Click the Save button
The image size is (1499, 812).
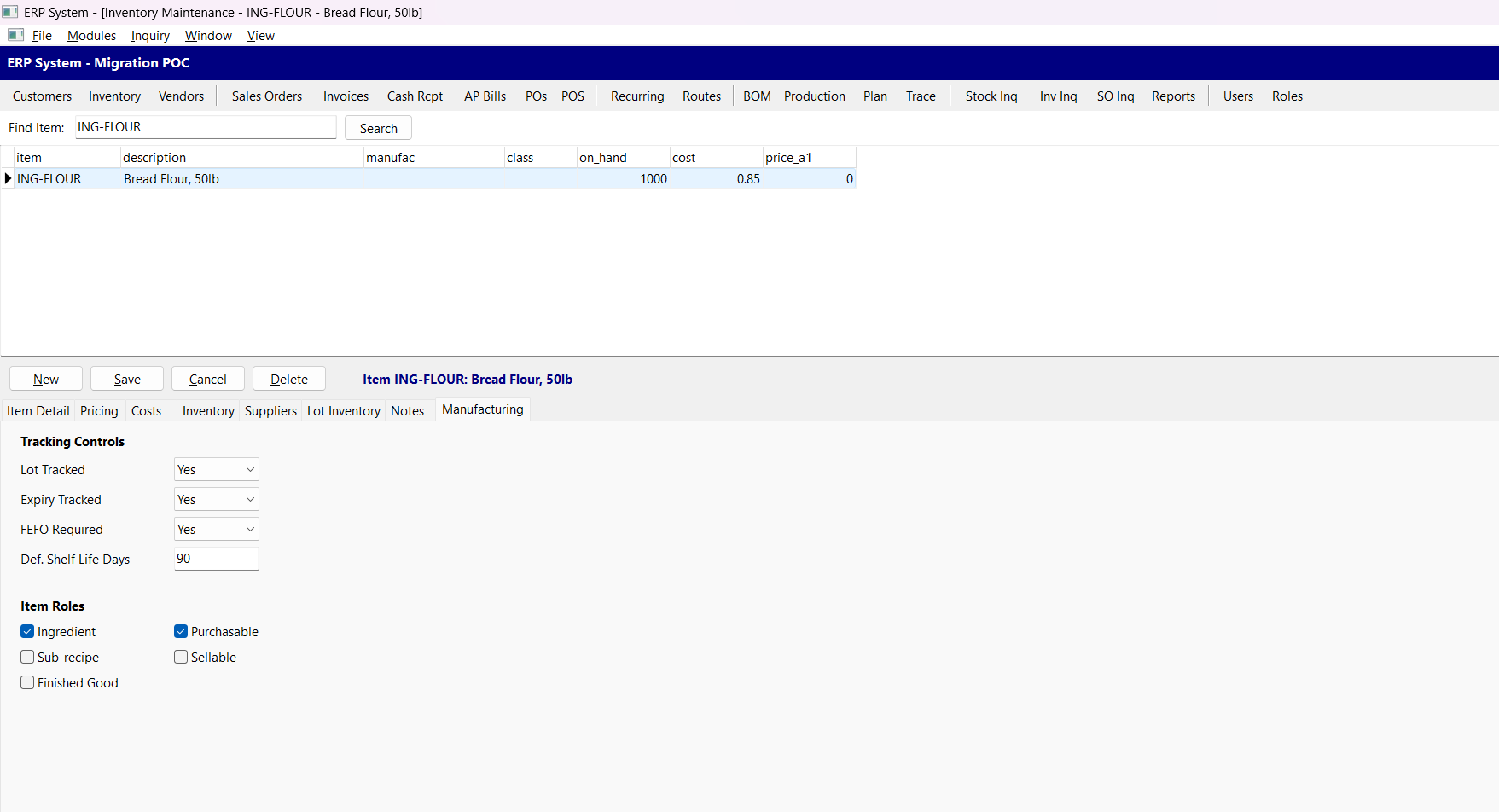coord(127,379)
